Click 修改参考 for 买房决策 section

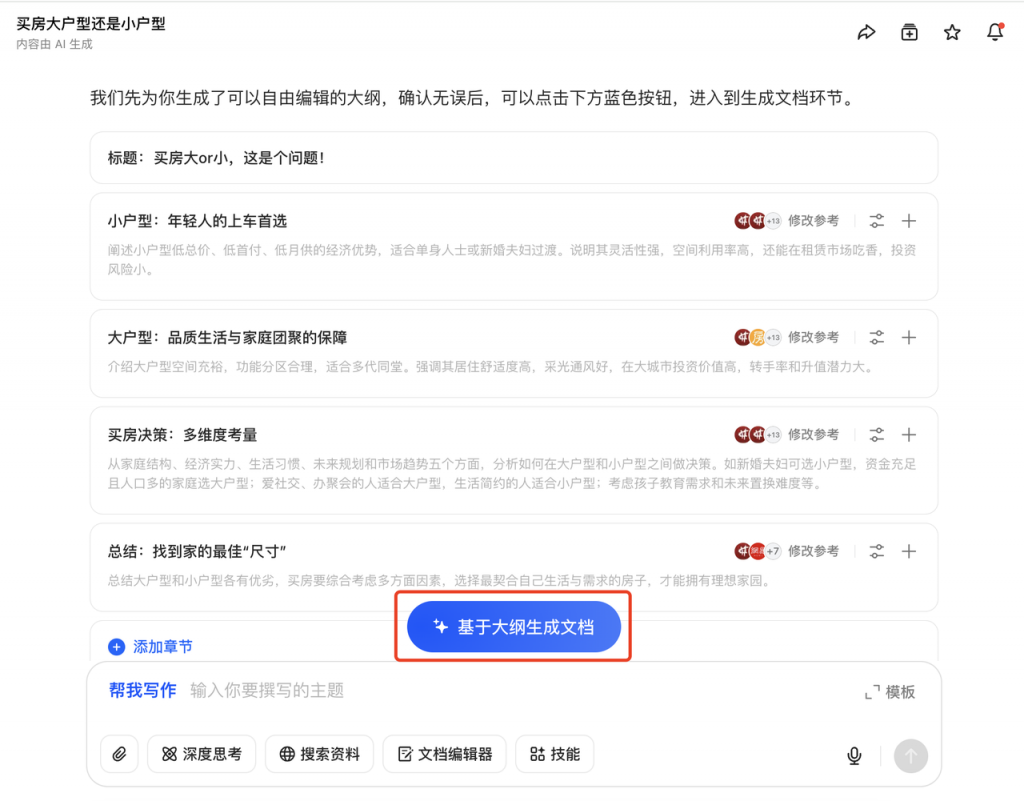pyautogui.click(x=813, y=435)
